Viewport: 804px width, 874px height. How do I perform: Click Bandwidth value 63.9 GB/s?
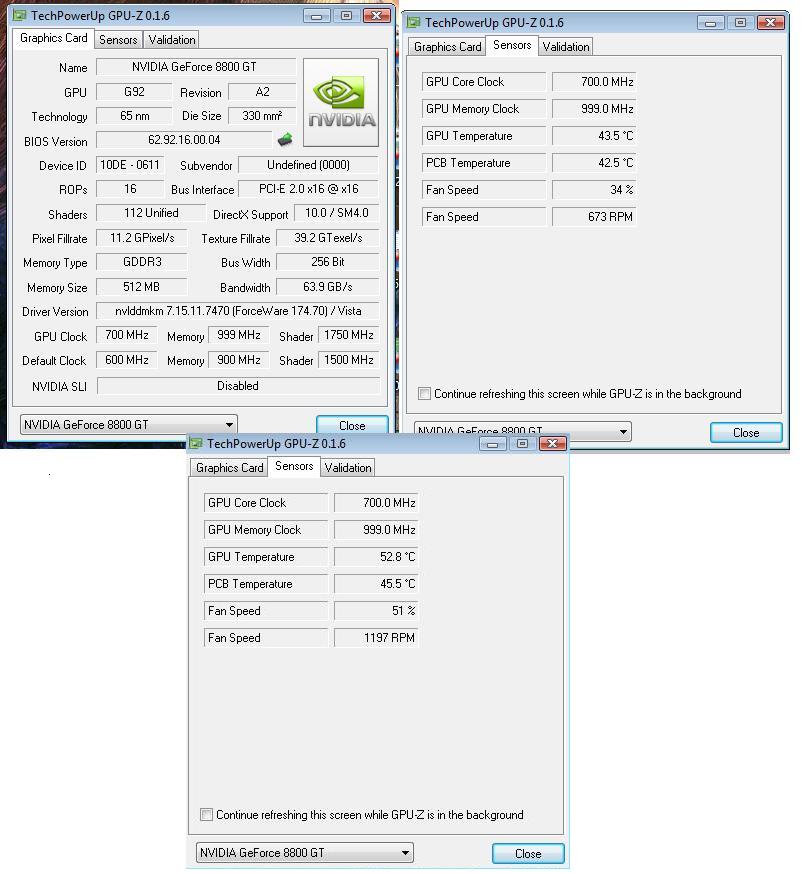tap(328, 287)
